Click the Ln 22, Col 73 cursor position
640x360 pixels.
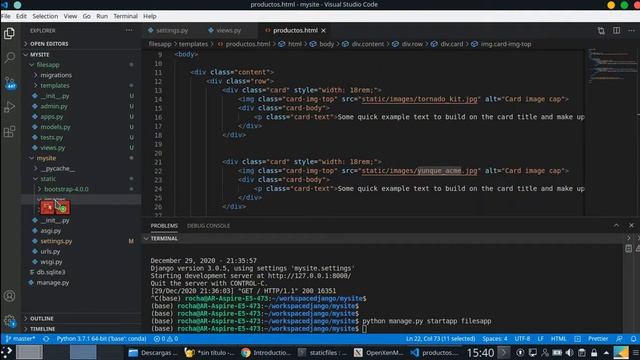[x=440, y=339]
